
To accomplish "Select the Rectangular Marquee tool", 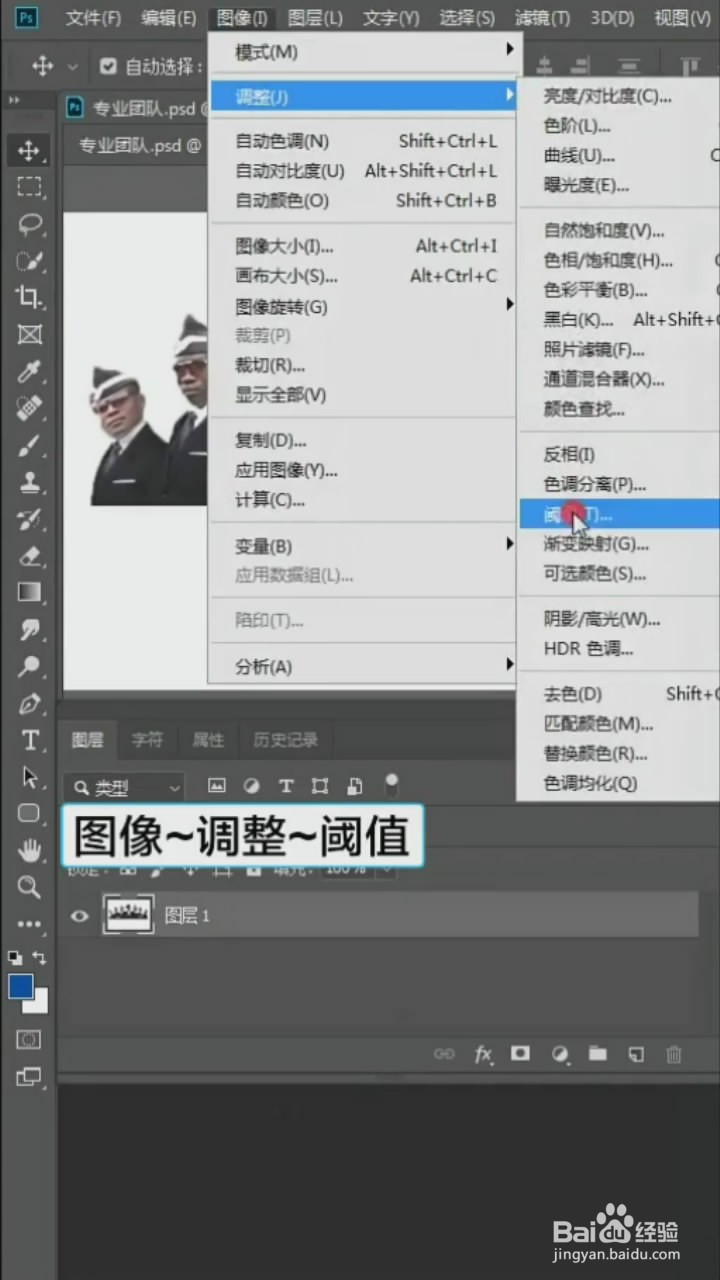I will [29, 187].
